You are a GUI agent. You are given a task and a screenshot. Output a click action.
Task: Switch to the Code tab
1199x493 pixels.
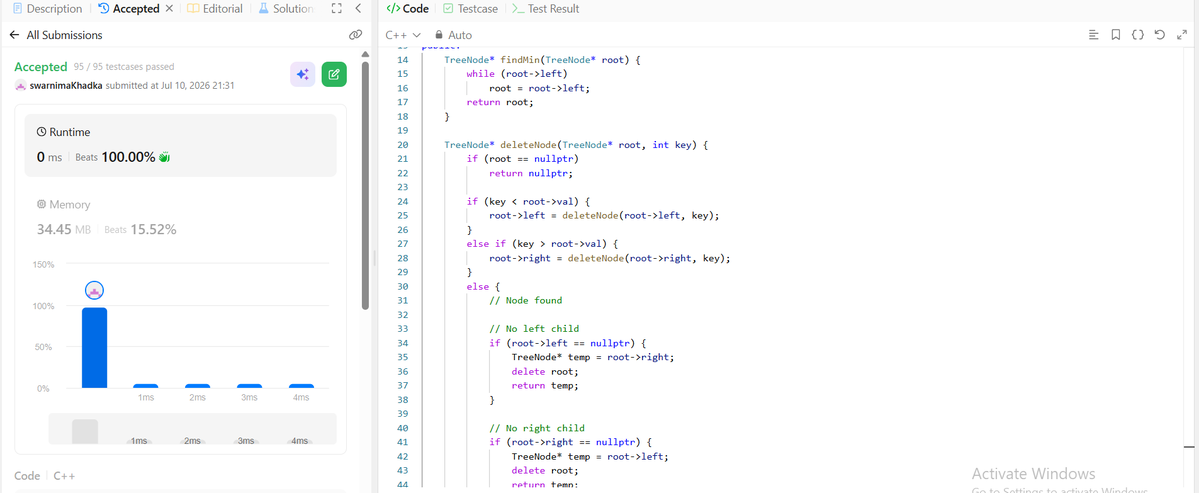pyautogui.click(x=408, y=9)
